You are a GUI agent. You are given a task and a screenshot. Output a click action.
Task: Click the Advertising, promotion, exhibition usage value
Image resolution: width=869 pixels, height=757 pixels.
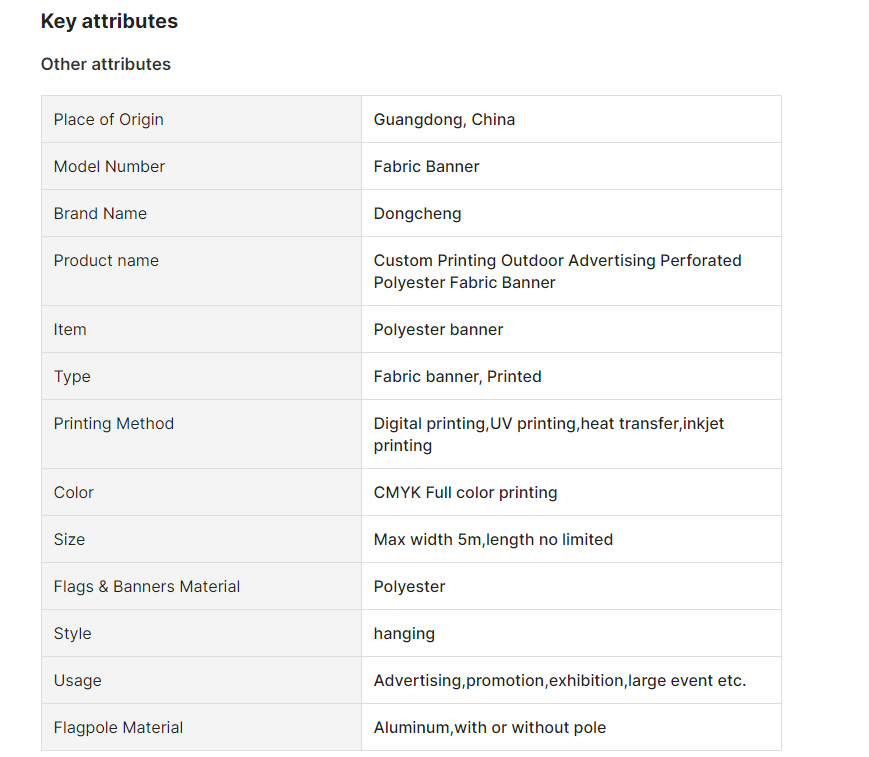point(560,681)
